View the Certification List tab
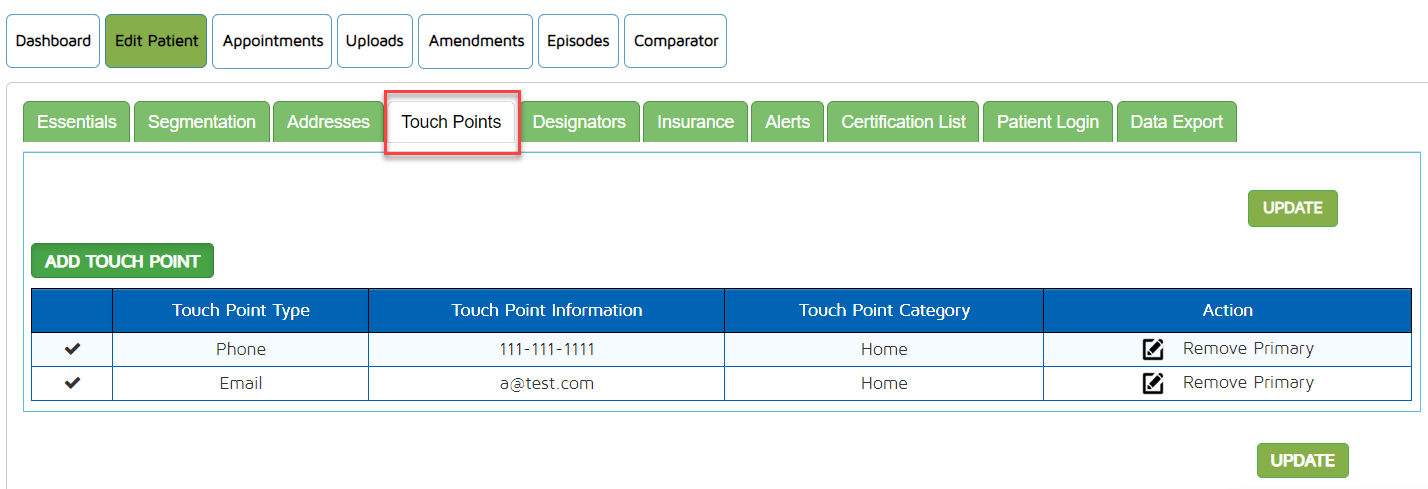 pyautogui.click(x=903, y=122)
